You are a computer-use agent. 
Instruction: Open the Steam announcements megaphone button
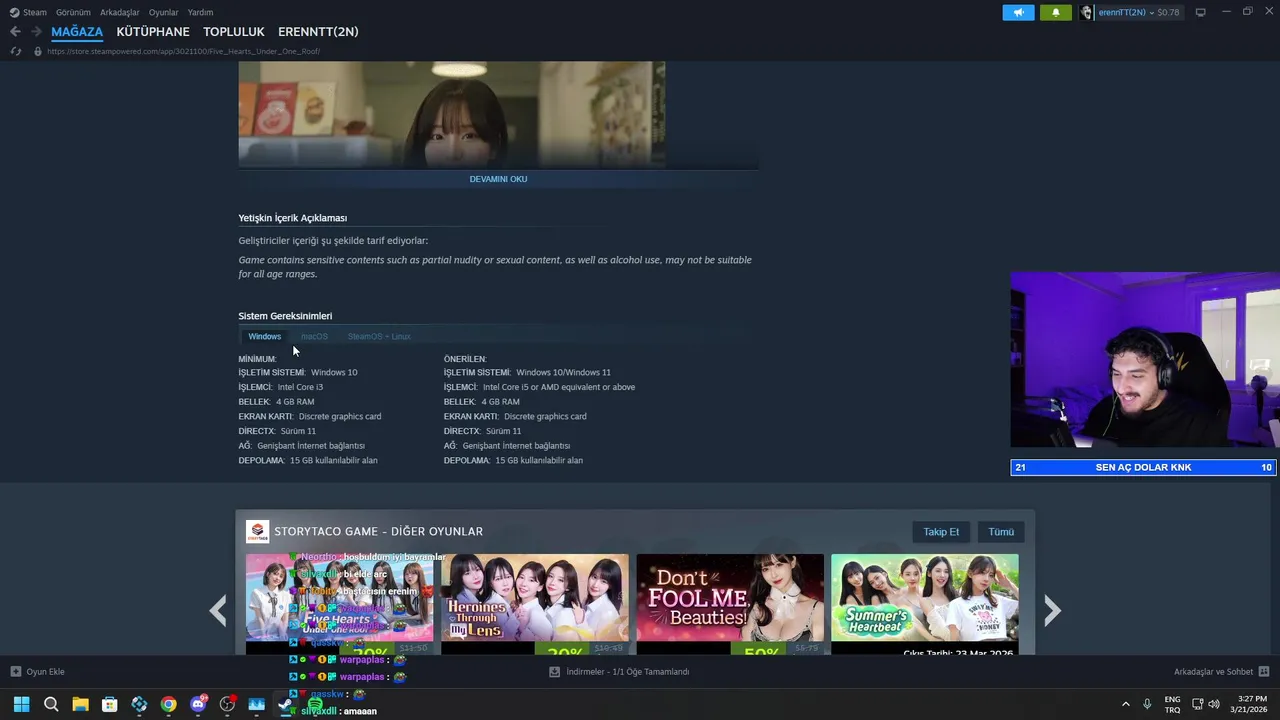coord(1018,12)
